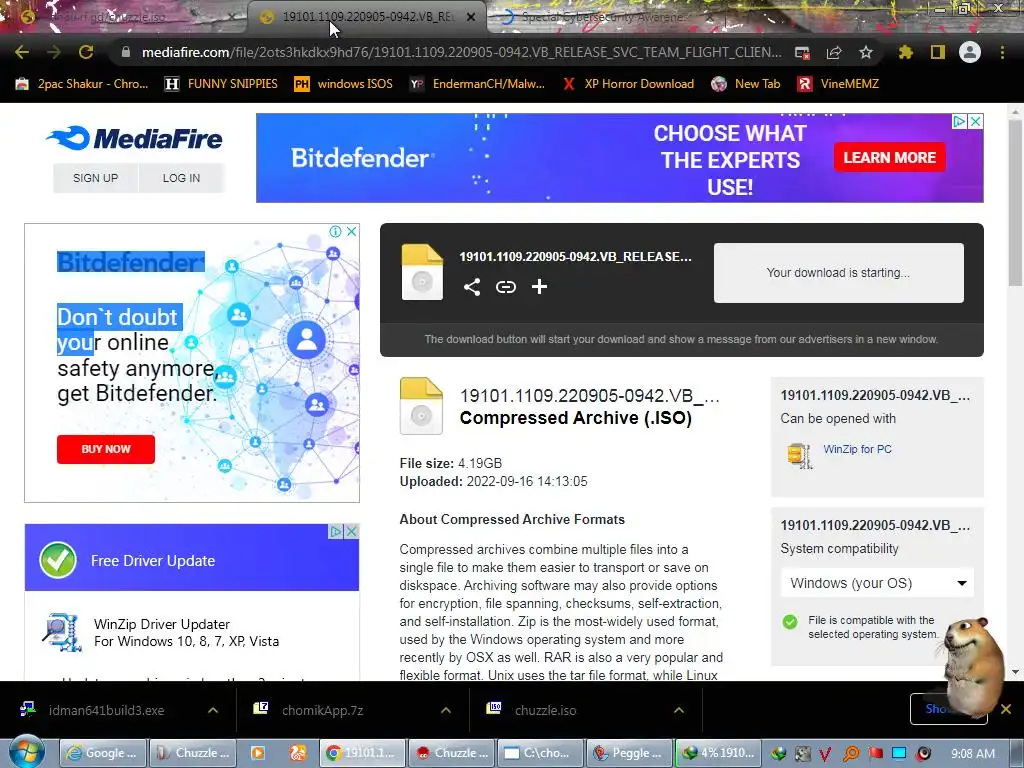Click the AdChoices icon on top banner ad
The image size is (1024, 768).
(x=959, y=121)
